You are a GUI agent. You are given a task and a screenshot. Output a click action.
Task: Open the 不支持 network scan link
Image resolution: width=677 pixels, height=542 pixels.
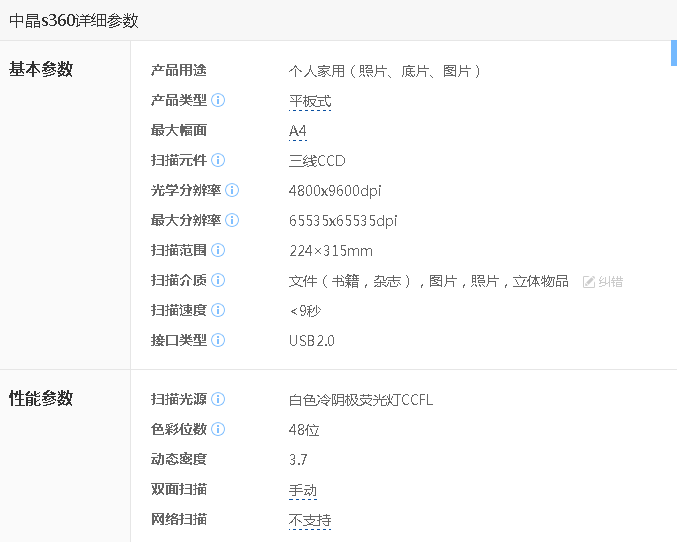coord(310,520)
